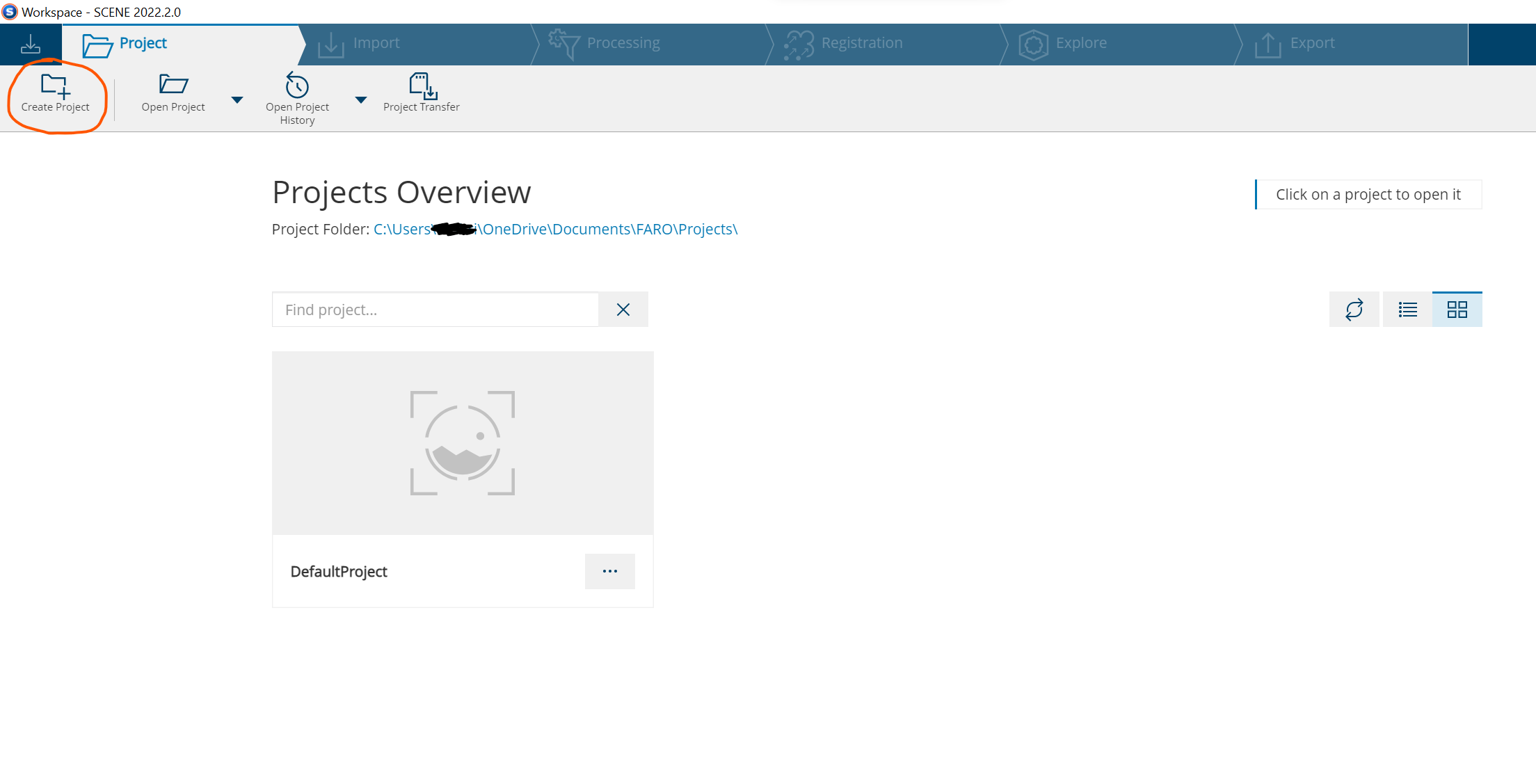Open the Project History clock icon
Viewport: 1536px width, 784px height.
pos(297,86)
